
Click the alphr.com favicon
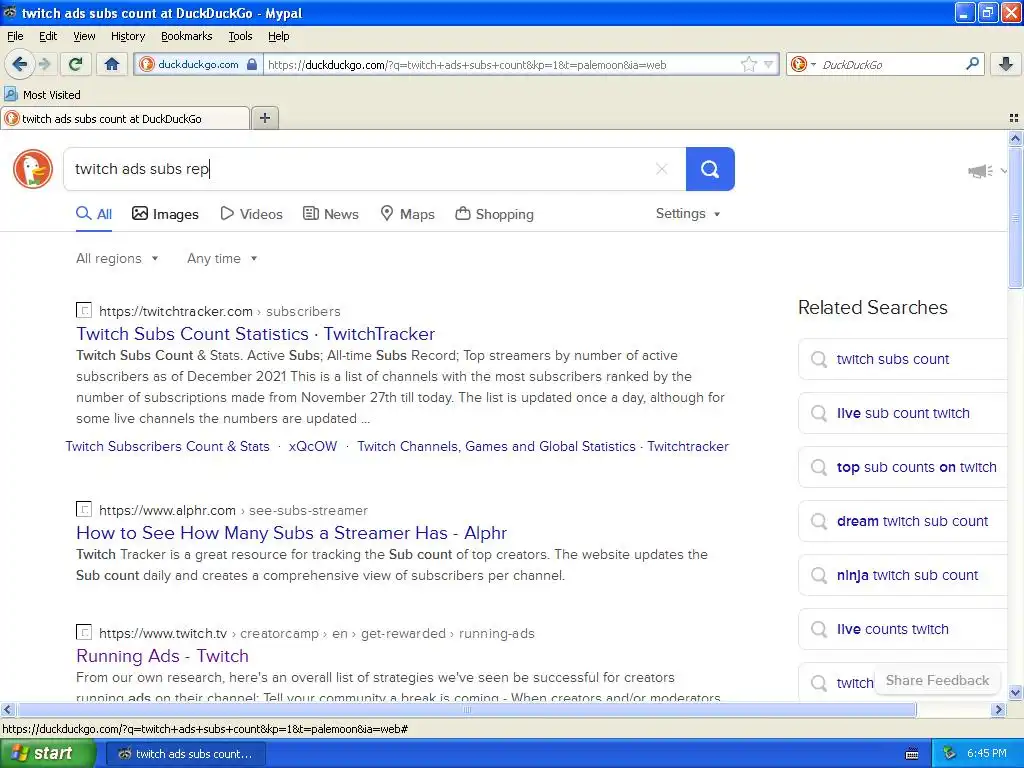(x=84, y=509)
